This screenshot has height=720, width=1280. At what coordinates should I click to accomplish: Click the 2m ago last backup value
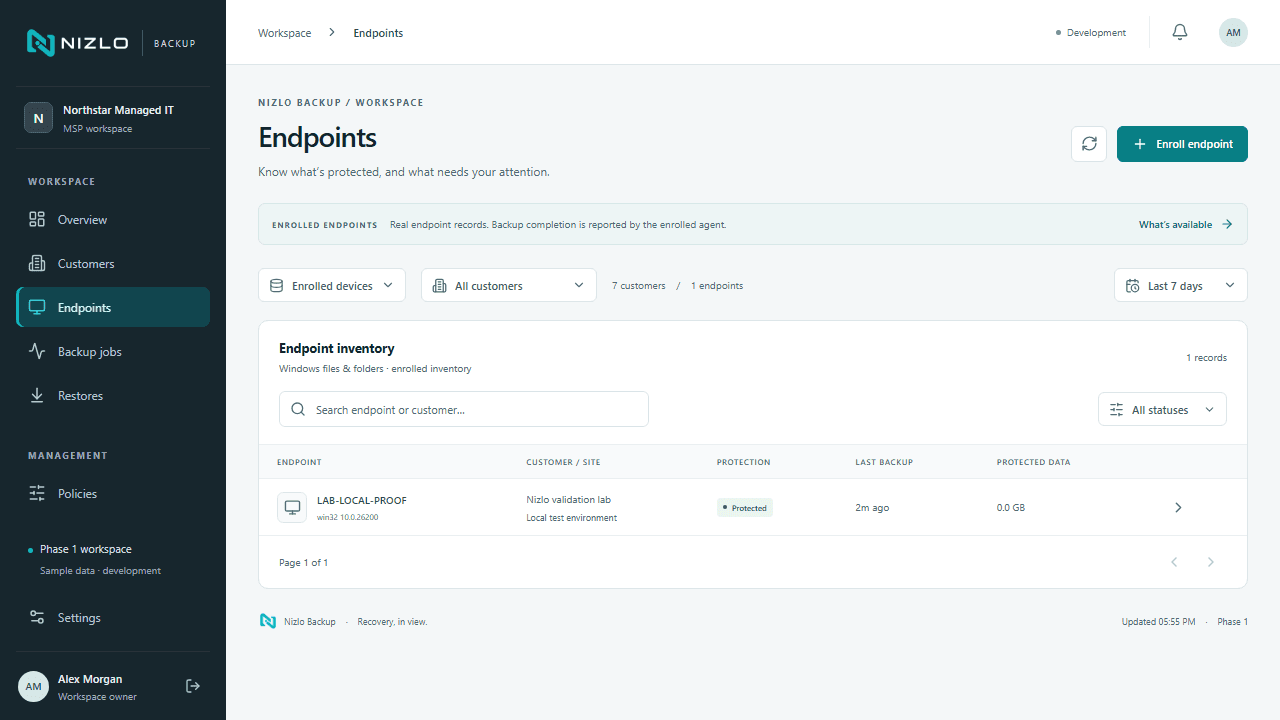click(x=872, y=508)
